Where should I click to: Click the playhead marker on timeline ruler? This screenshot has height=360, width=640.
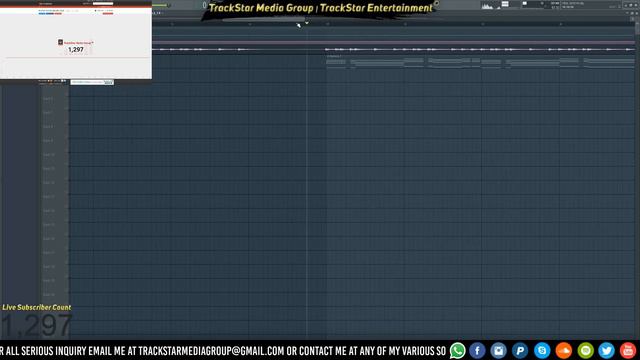(x=307, y=23)
